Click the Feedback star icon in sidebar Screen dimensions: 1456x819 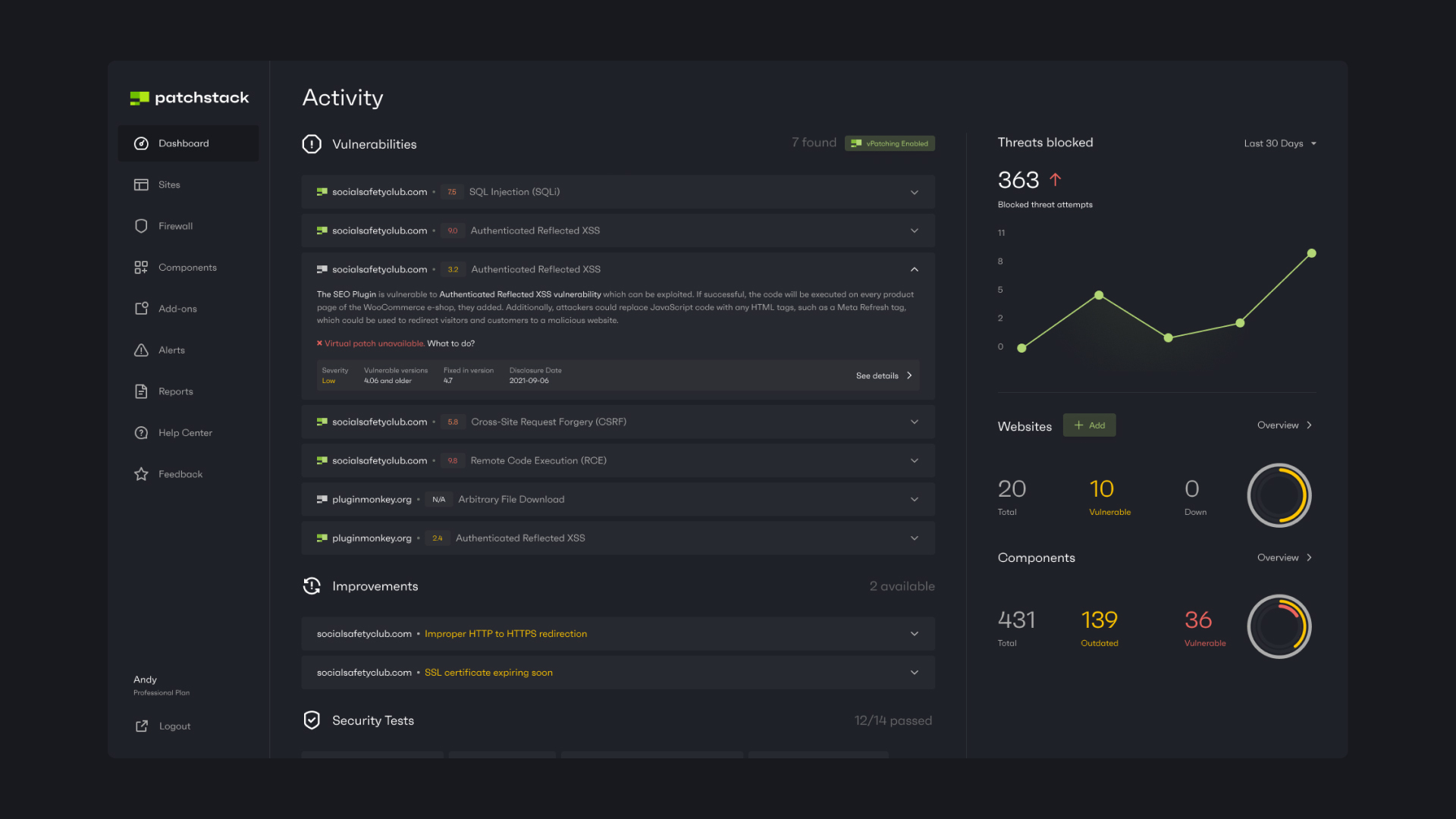141,474
